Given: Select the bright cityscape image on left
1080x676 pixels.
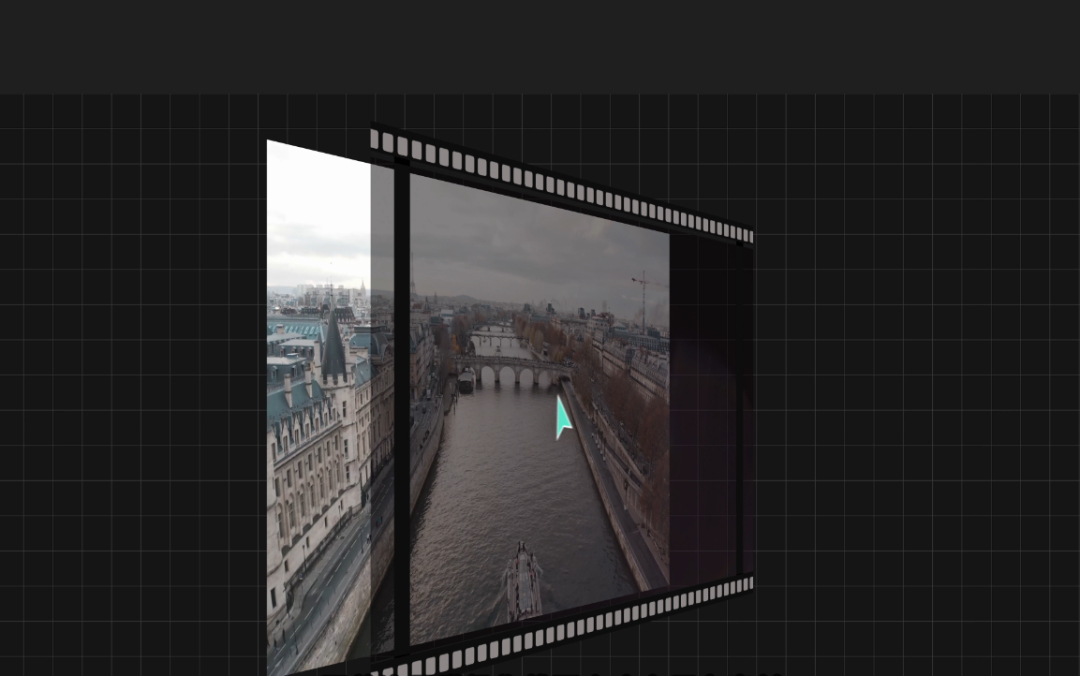Looking at the screenshot, I should [x=319, y=407].
